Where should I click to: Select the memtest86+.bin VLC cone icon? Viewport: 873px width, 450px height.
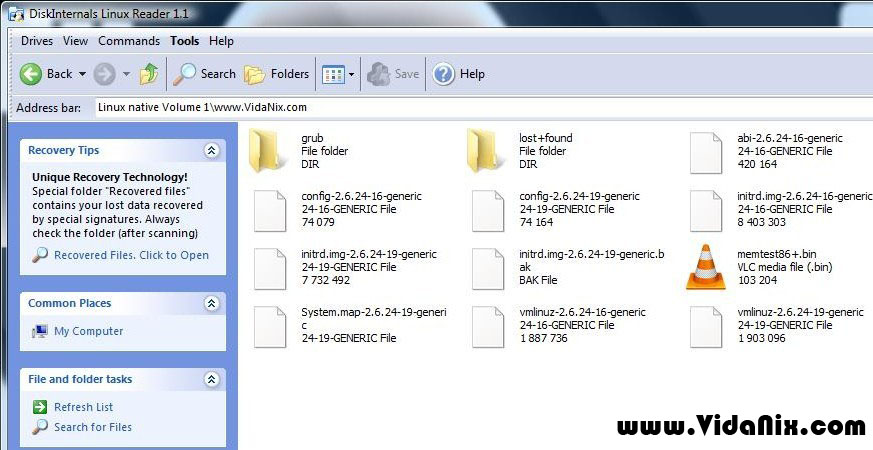coord(706,267)
